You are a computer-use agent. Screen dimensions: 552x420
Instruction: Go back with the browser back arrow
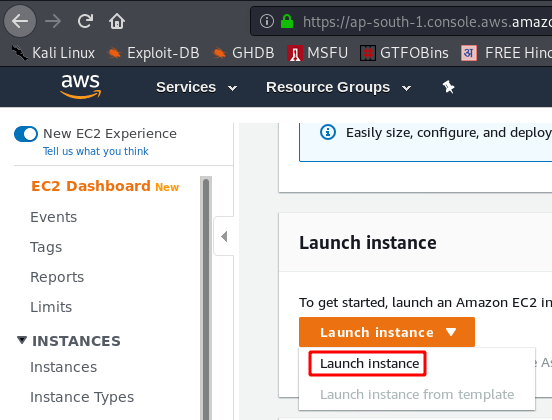click(20, 21)
